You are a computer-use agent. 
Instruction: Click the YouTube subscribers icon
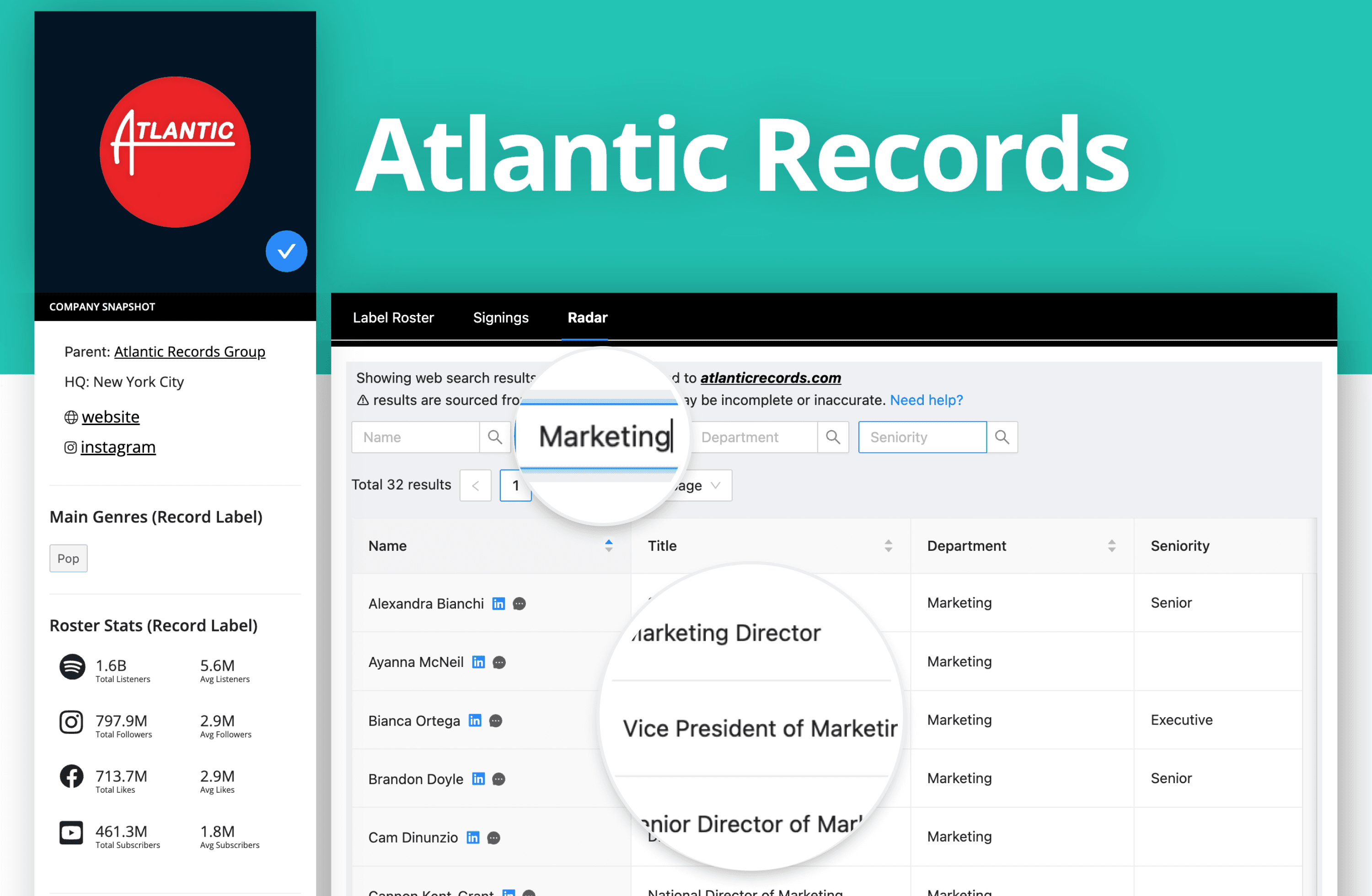point(71,832)
